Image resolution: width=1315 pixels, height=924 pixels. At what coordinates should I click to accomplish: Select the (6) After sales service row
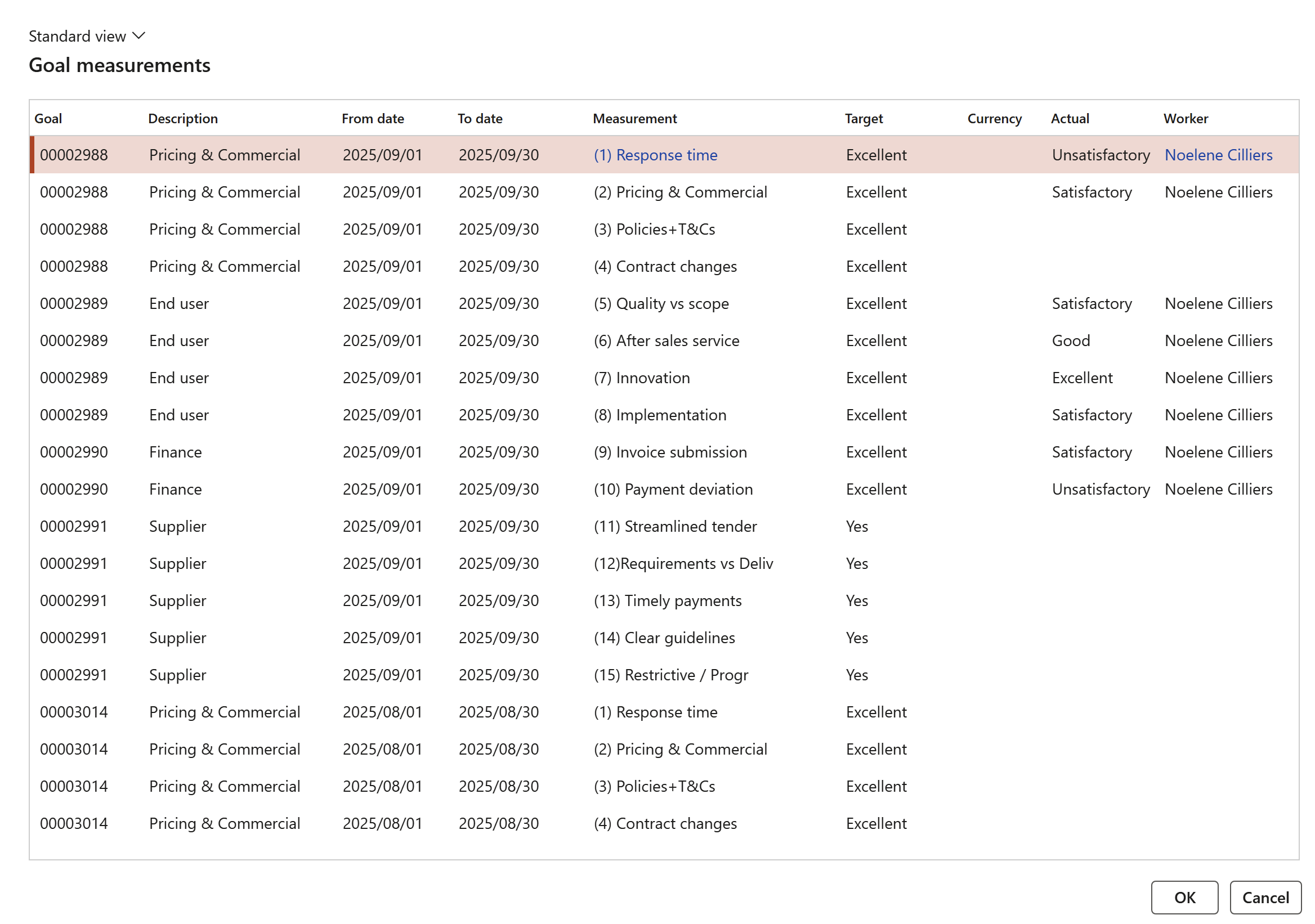(x=666, y=340)
